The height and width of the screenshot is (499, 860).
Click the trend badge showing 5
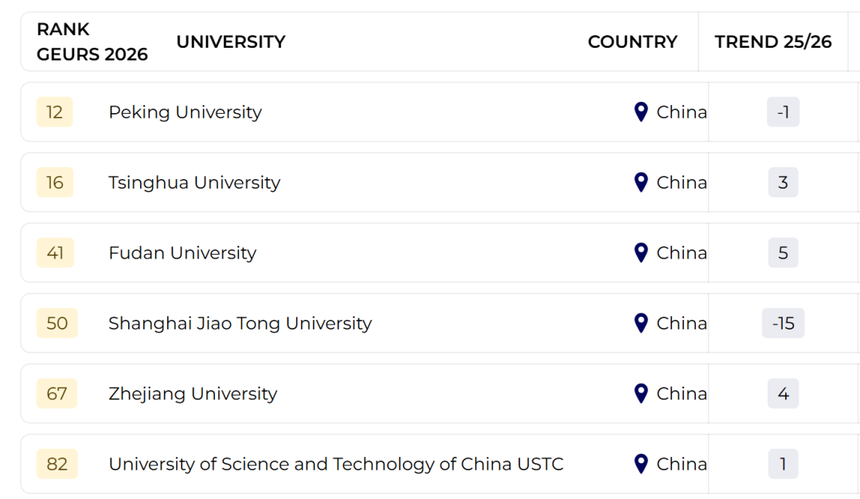click(x=783, y=253)
